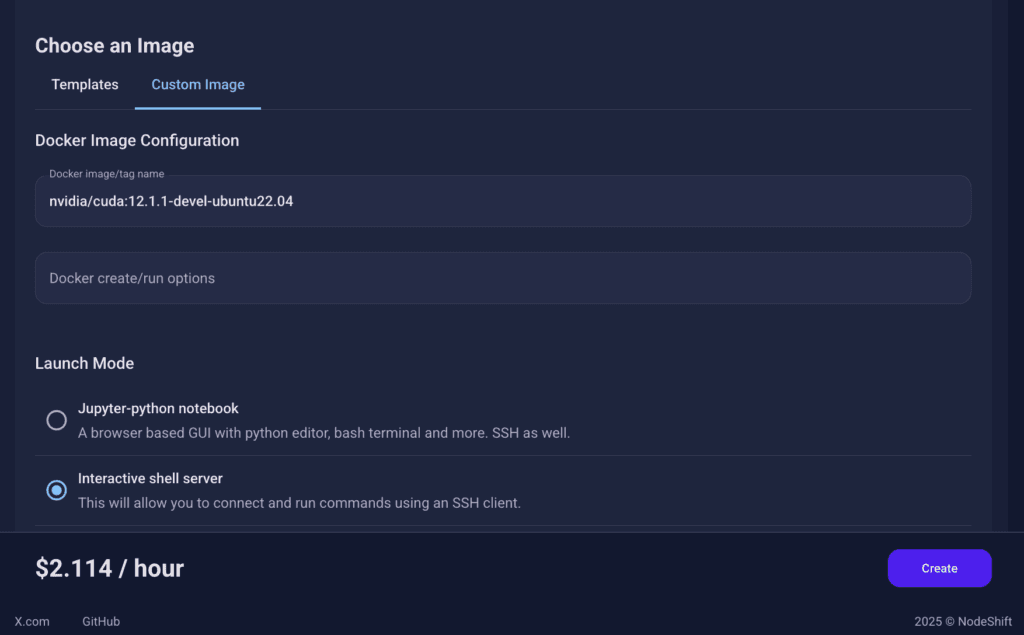Open the GitHub footer link

(x=101, y=621)
